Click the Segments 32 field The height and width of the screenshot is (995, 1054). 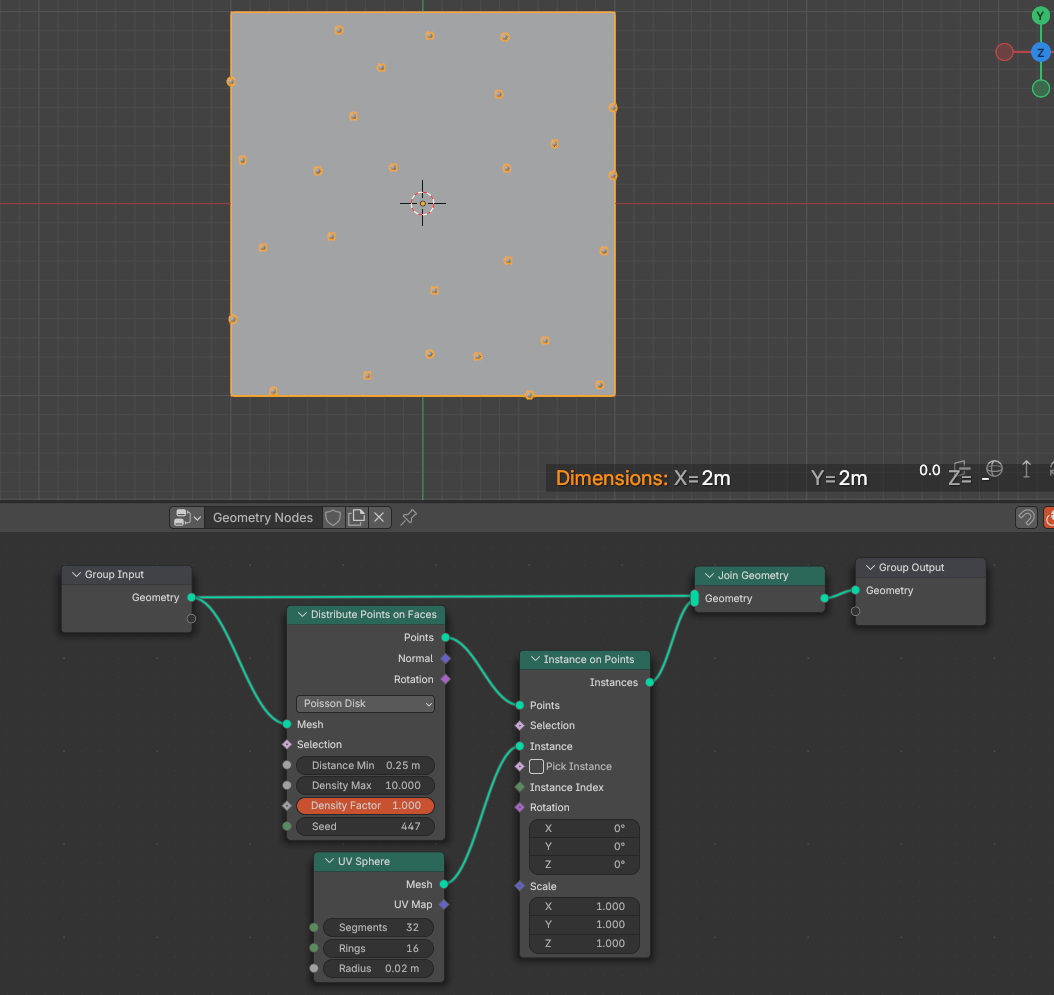[x=378, y=927]
